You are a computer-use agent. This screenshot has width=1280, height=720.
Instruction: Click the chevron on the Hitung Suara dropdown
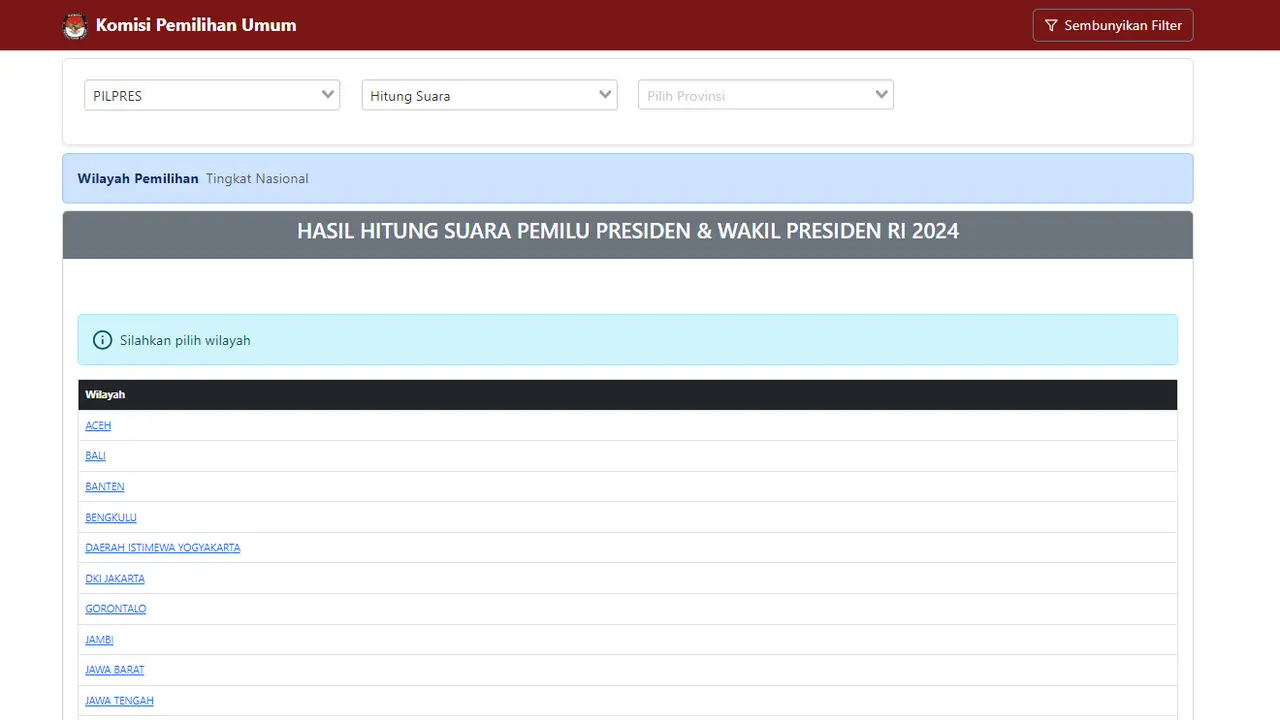(x=603, y=94)
